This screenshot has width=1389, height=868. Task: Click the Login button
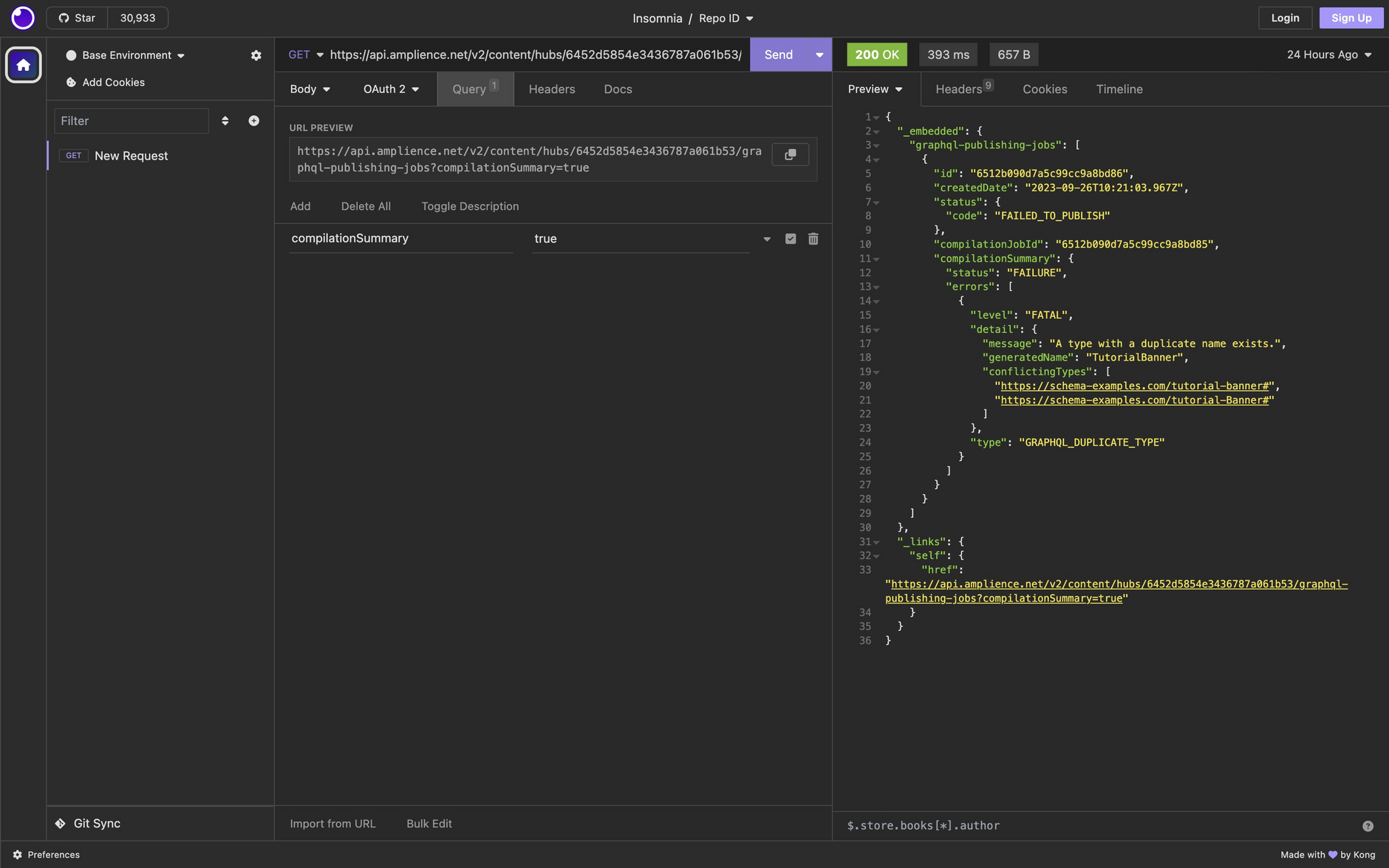[1285, 18]
